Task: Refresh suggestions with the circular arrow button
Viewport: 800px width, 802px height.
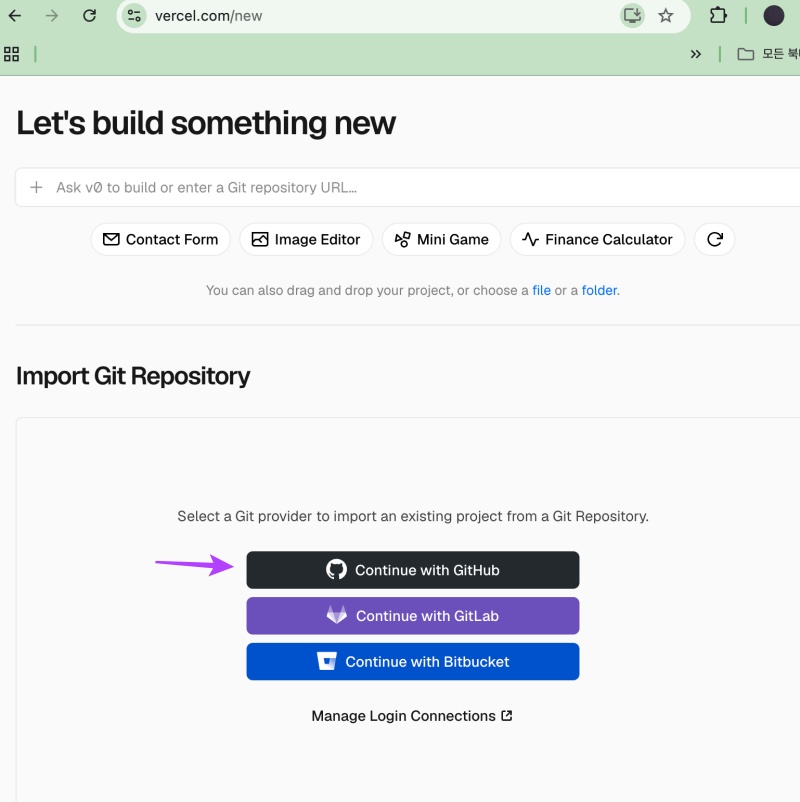Action: coord(715,239)
